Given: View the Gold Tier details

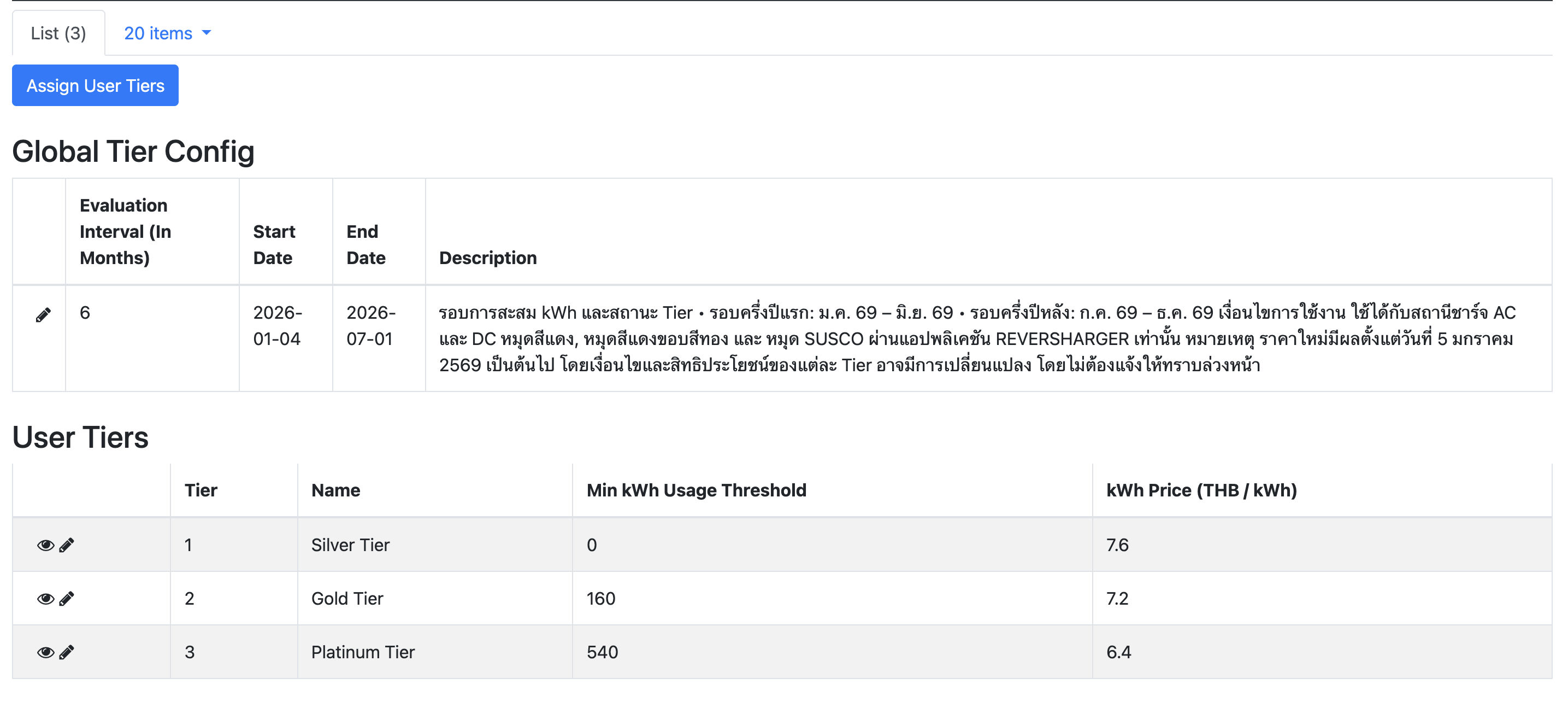Looking at the screenshot, I should click(45, 599).
